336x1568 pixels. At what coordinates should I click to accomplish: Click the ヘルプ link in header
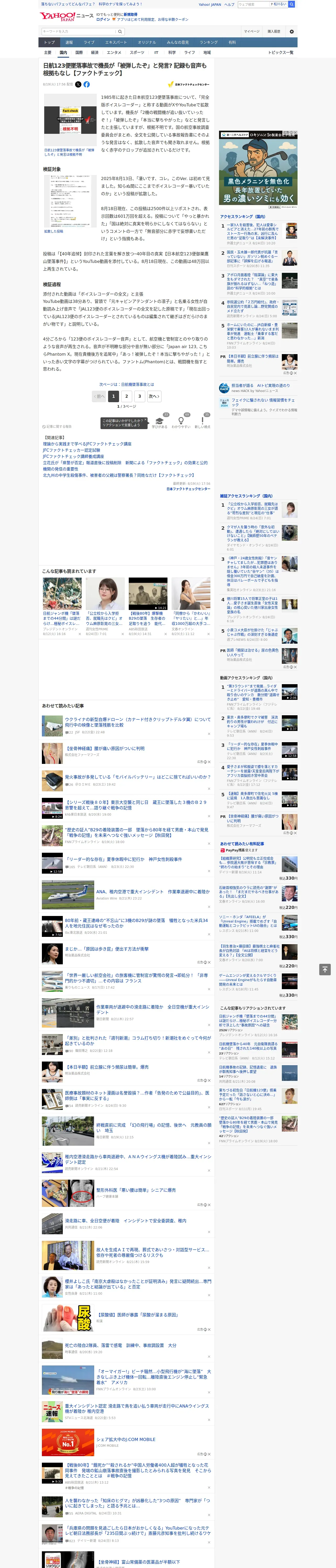point(229,4)
